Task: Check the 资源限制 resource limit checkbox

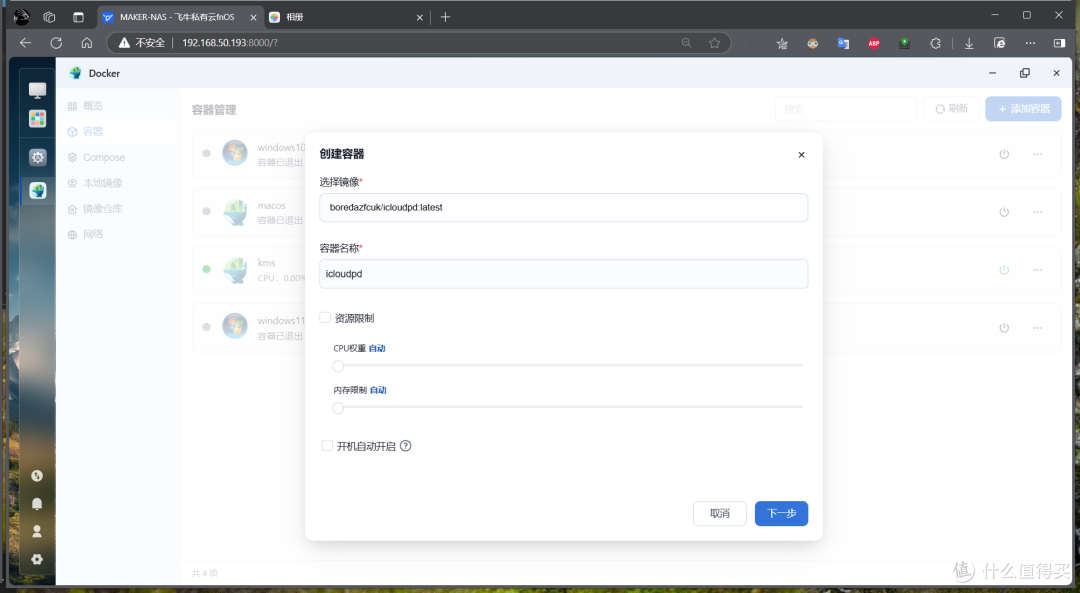Action: (x=325, y=318)
